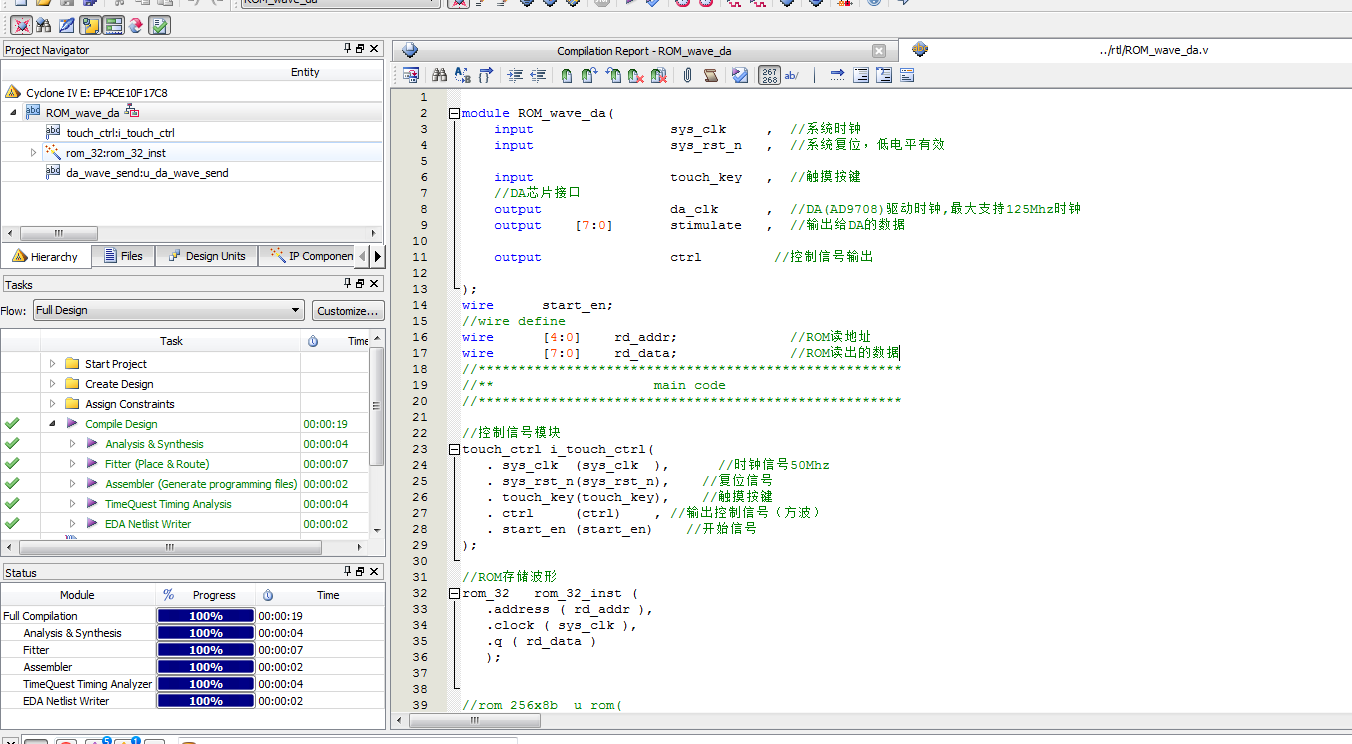Pin the Project Navigator panel
Viewport: 1352px width, 744px height.
347,49
